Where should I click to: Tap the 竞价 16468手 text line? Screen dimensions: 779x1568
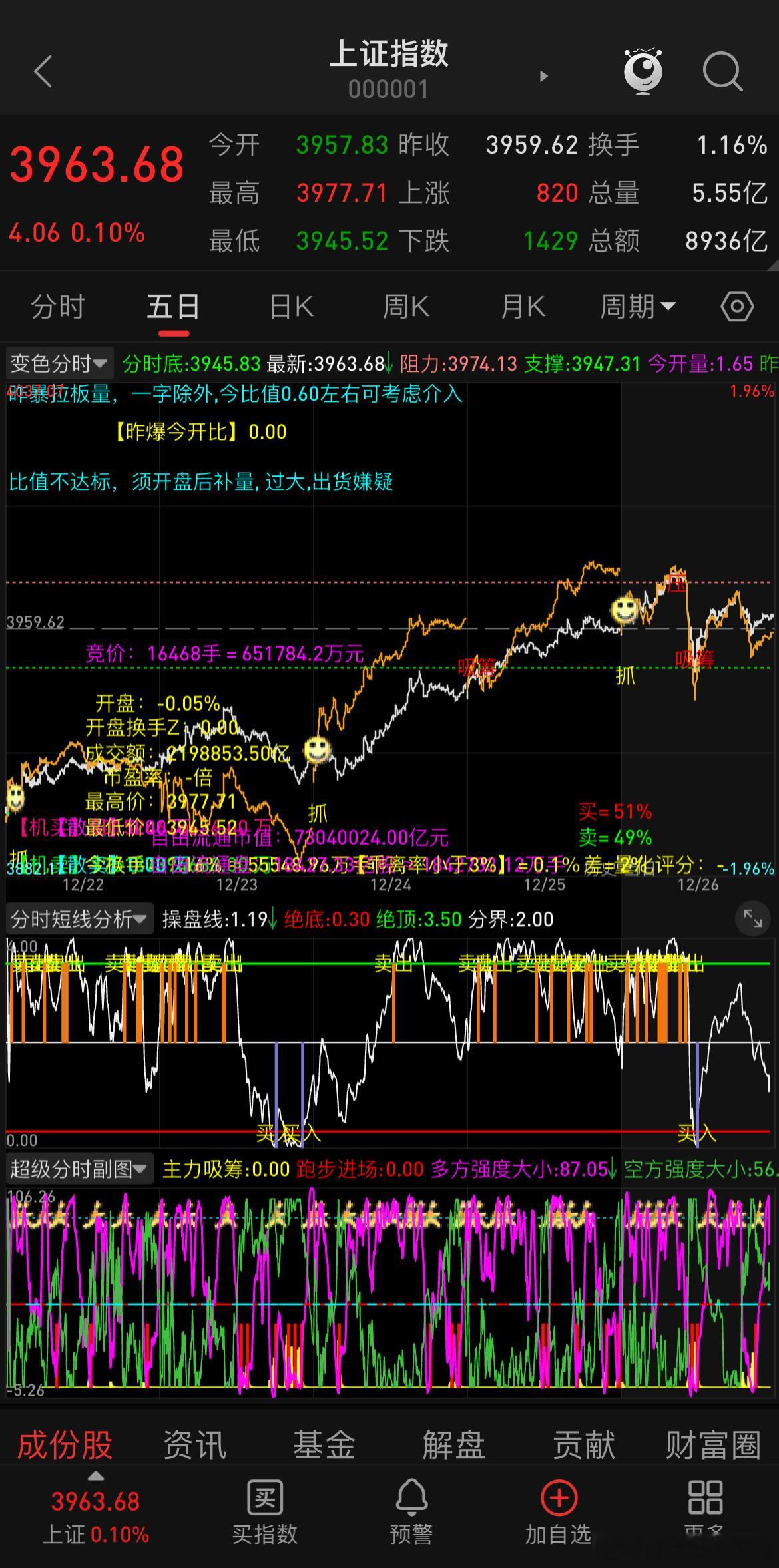224,653
